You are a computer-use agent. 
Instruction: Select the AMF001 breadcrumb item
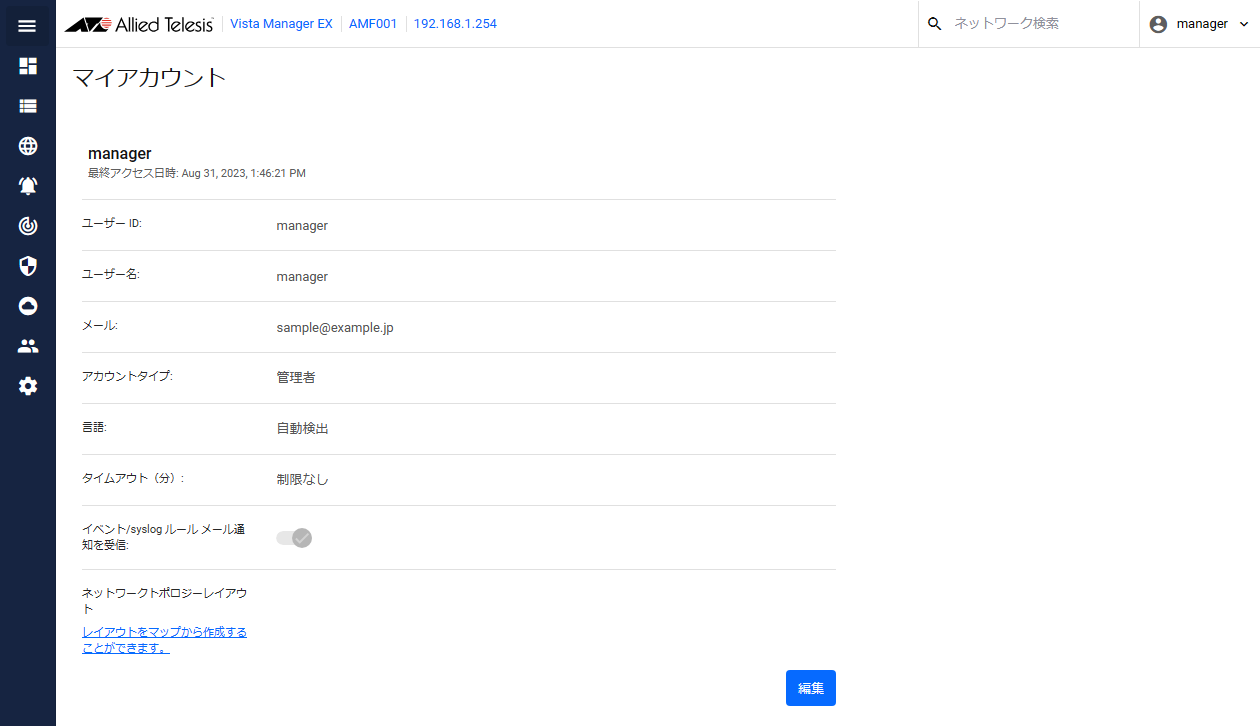(x=373, y=24)
